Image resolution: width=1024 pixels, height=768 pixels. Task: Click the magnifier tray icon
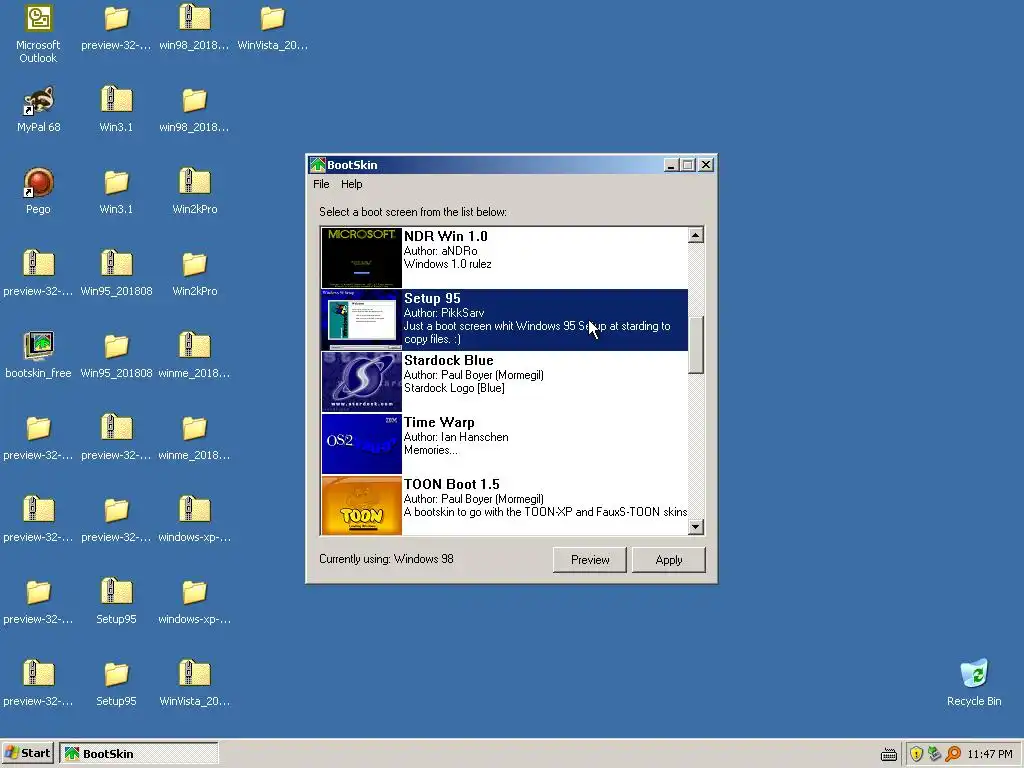click(953, 754)
